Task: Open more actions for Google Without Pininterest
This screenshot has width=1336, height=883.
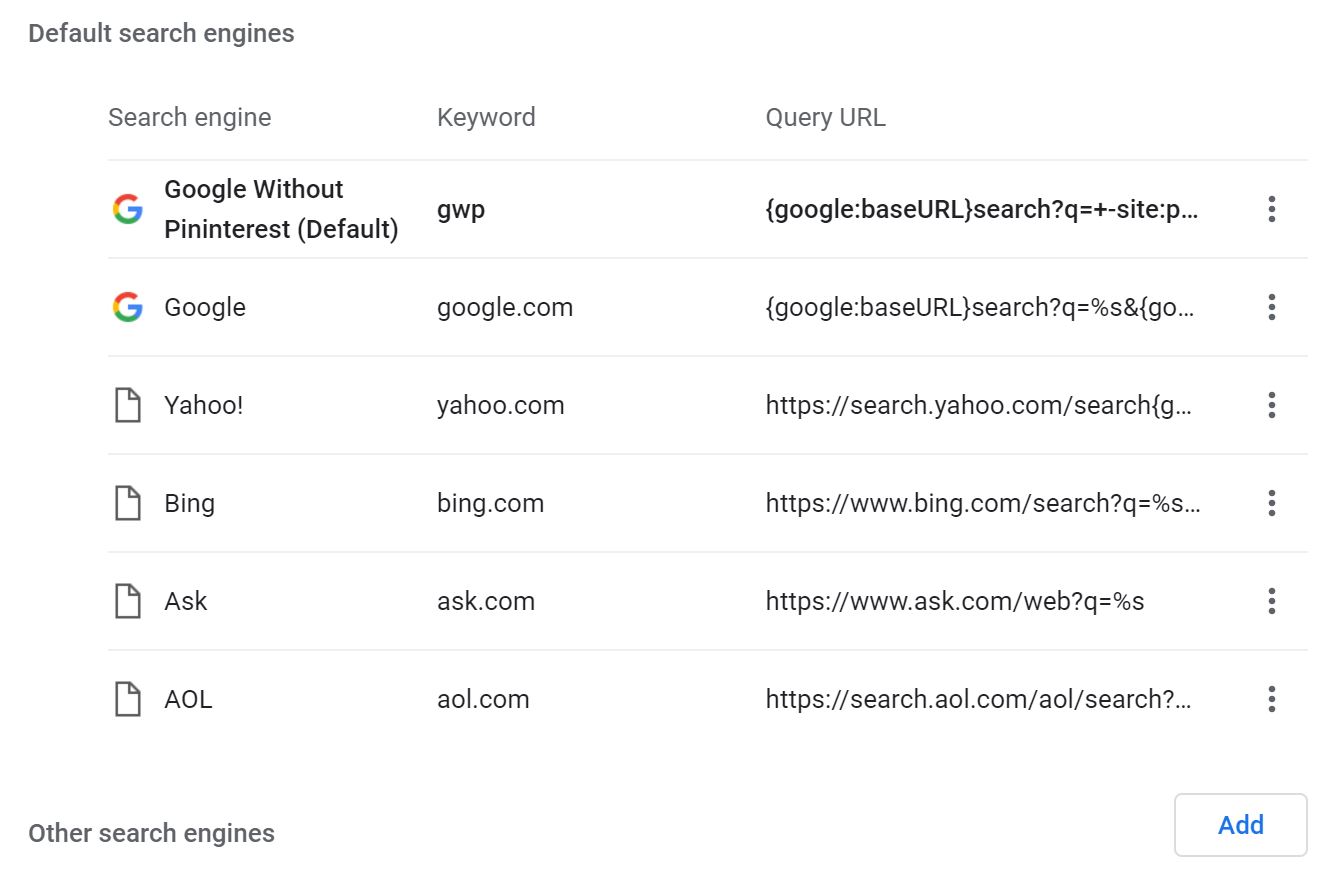Action: pyautogui.click(x=1271, y=209)
